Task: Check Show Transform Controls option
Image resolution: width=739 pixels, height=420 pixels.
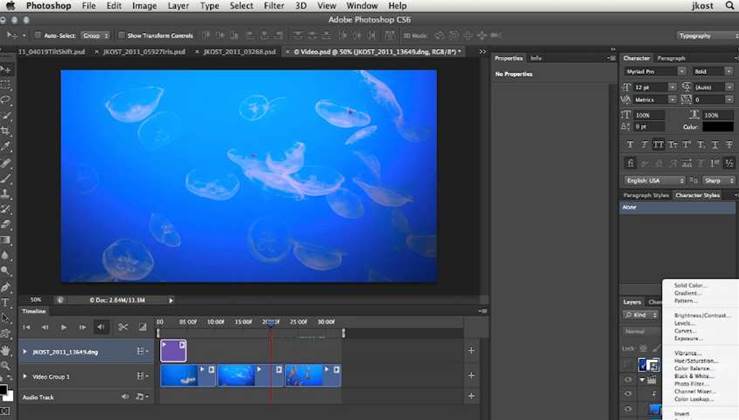Action: (121, 35)
